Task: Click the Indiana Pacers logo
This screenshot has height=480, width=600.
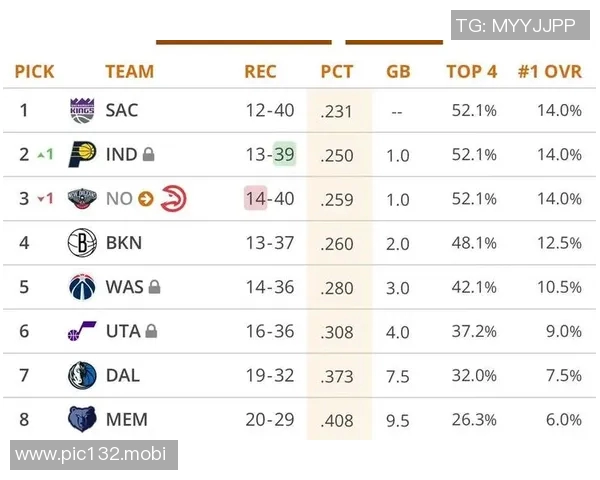Action: (82, 155)
